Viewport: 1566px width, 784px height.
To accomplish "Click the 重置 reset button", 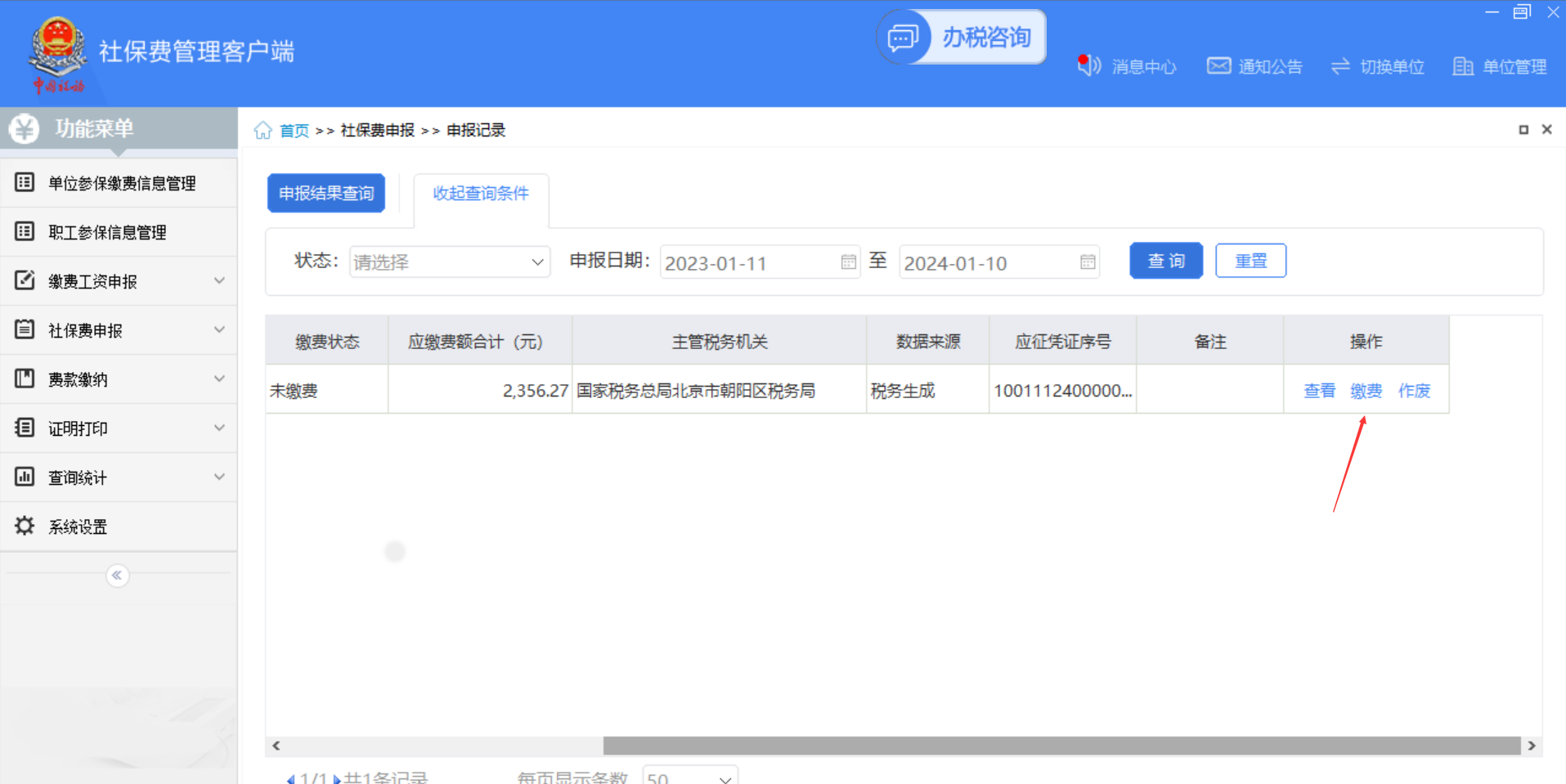I will click(1250, 261).
